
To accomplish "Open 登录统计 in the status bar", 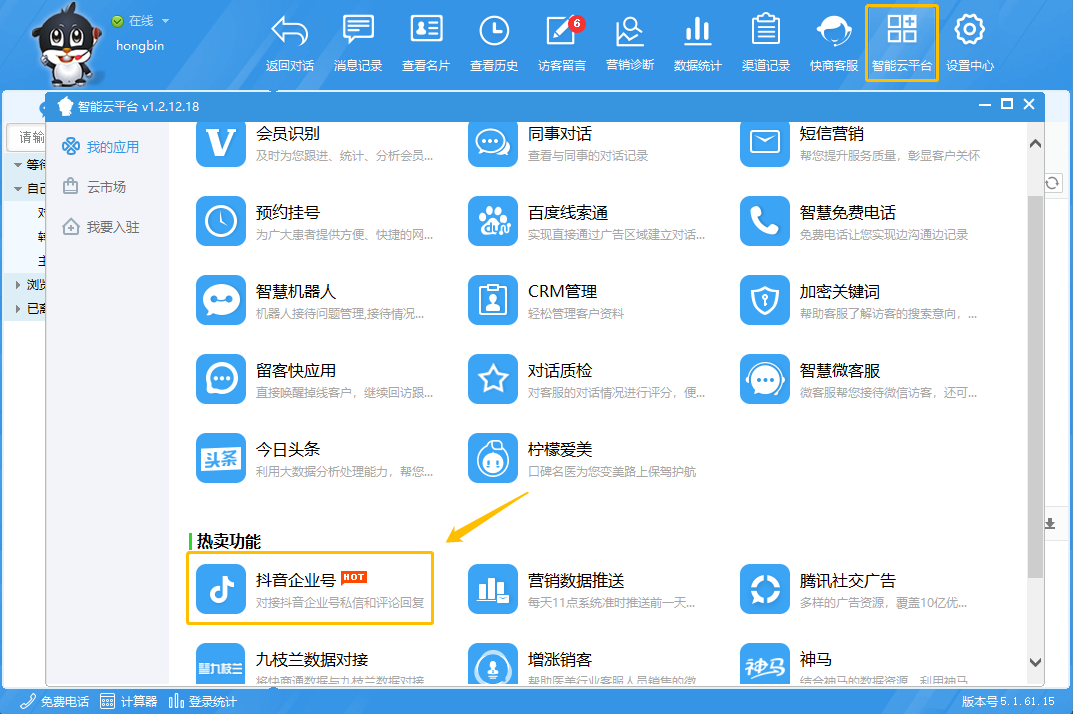I will 204,702.
